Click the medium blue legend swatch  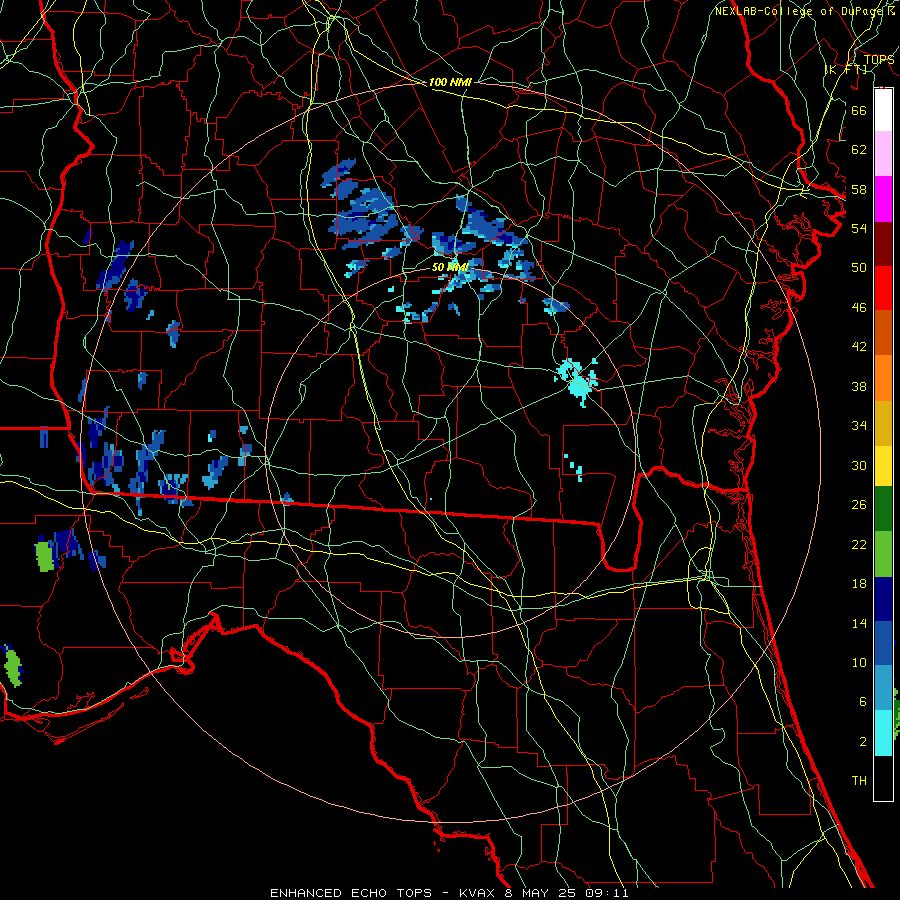[x=883, y=643]
